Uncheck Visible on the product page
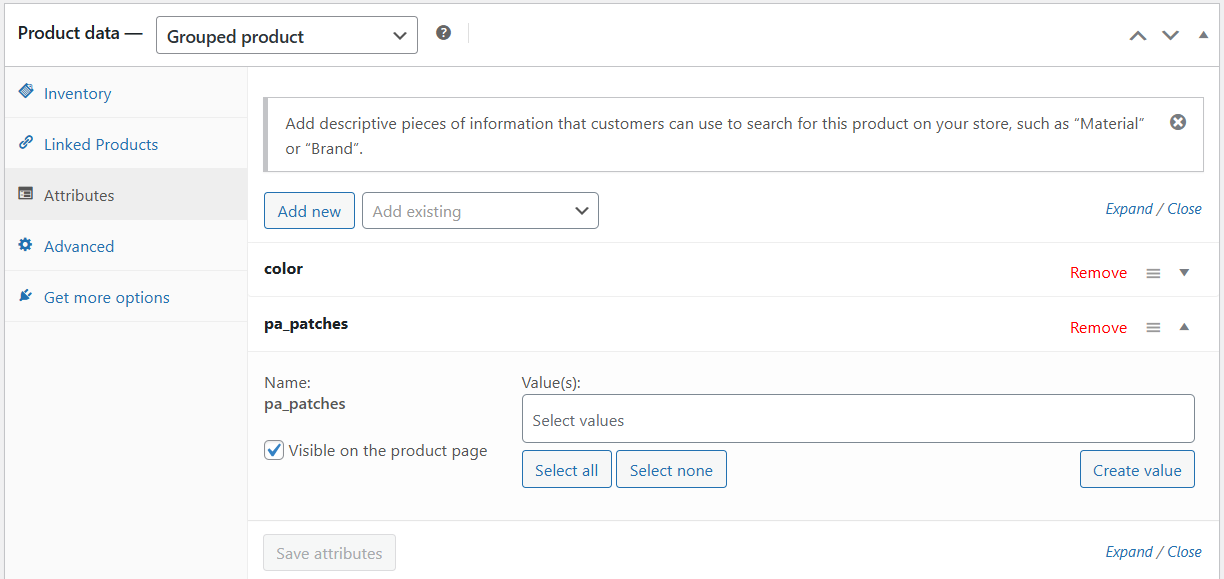Image resolution: width=1224 pixels, height=579 pixels. click(273, 450)
